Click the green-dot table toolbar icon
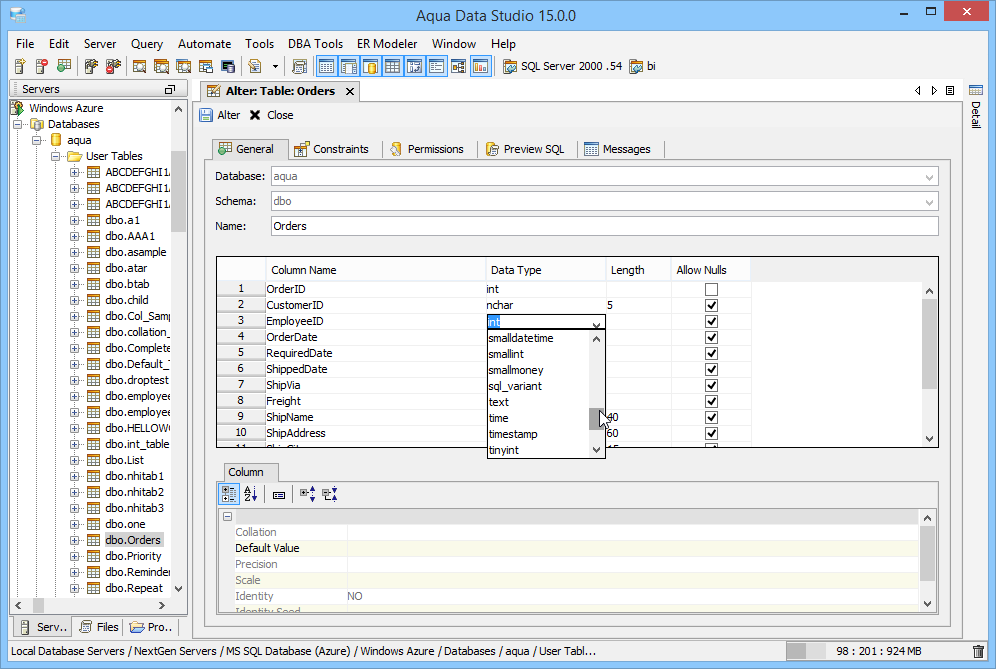 (64, 66)
